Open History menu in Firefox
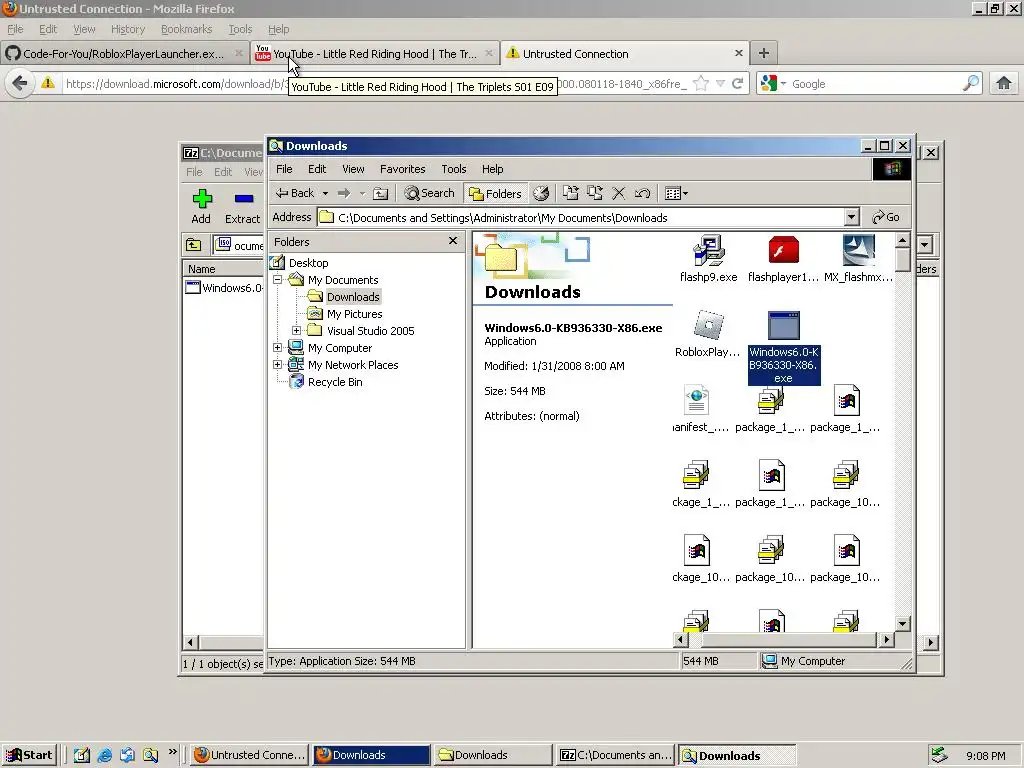 tap(127, 29)
